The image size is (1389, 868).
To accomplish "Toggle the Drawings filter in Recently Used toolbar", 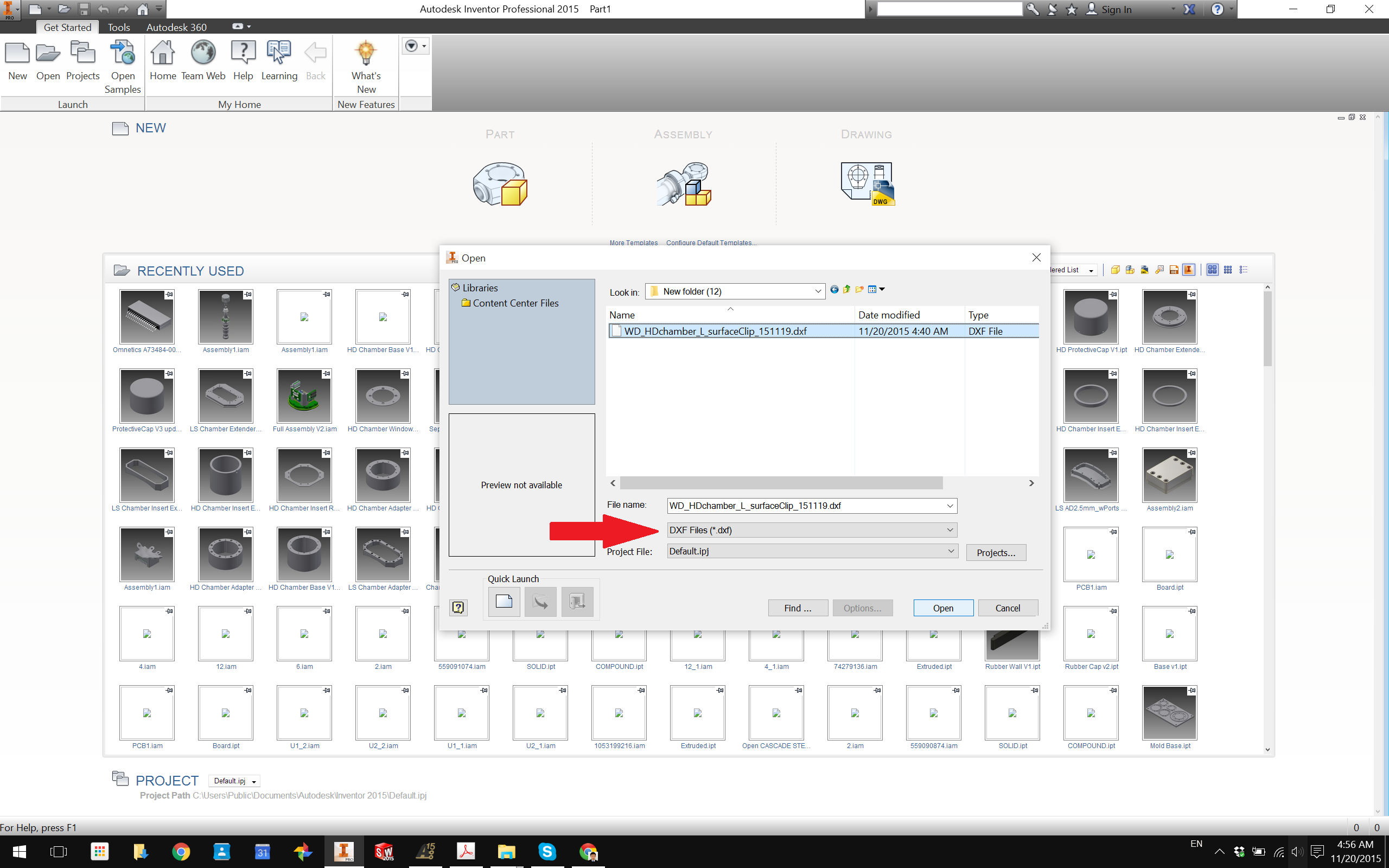I will pyautogui.click(x=1144, y=270).
